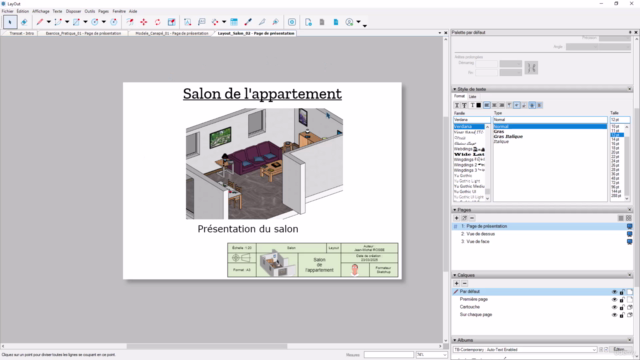Hide the Cartouche layer
The height and width of the screenshot is (360, 640).
pyautogui.click(x=614, y=307)
